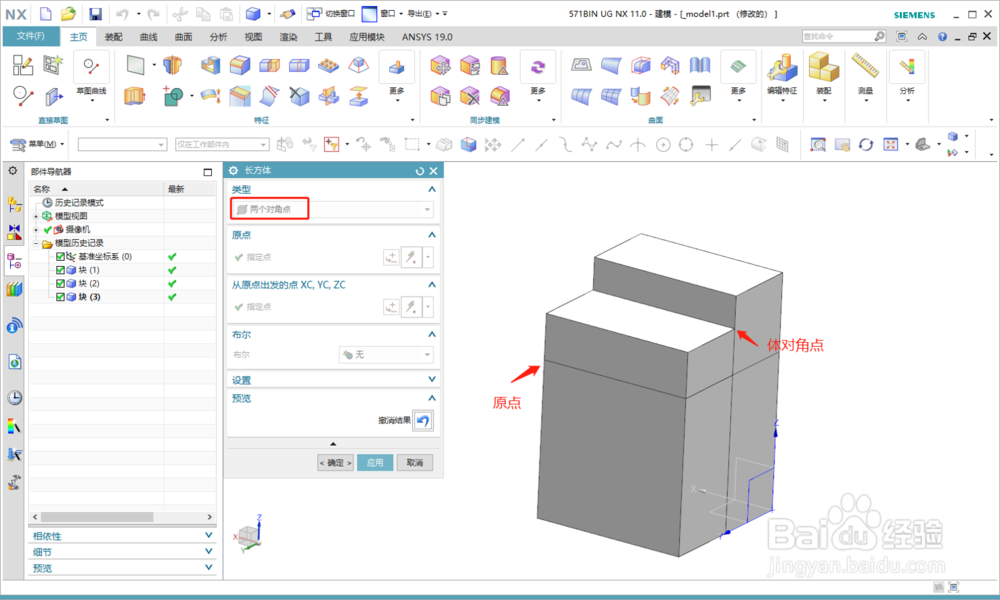Expand the 模型视图 tree node
The image size is (1000, 600).
36,216
